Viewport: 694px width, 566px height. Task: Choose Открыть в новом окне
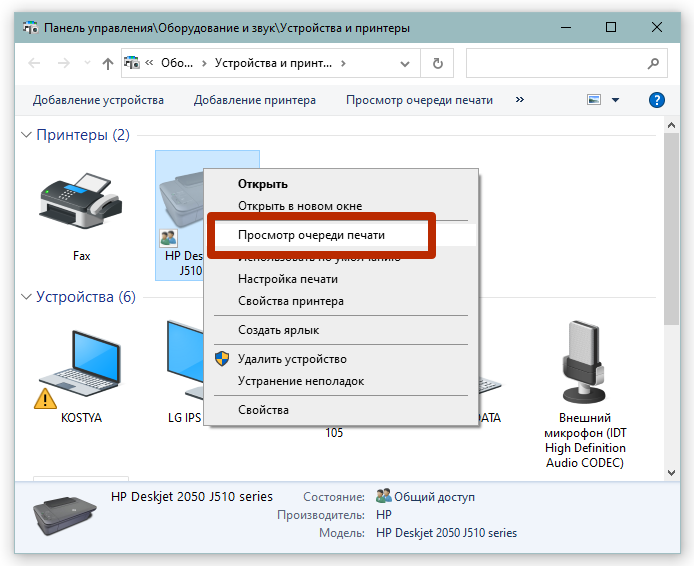(x=341, y=206)
